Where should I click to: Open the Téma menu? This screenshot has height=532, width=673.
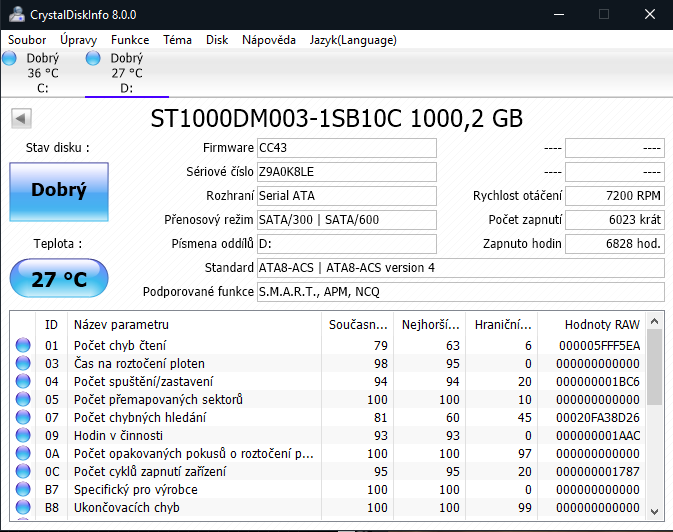(177, 40)
